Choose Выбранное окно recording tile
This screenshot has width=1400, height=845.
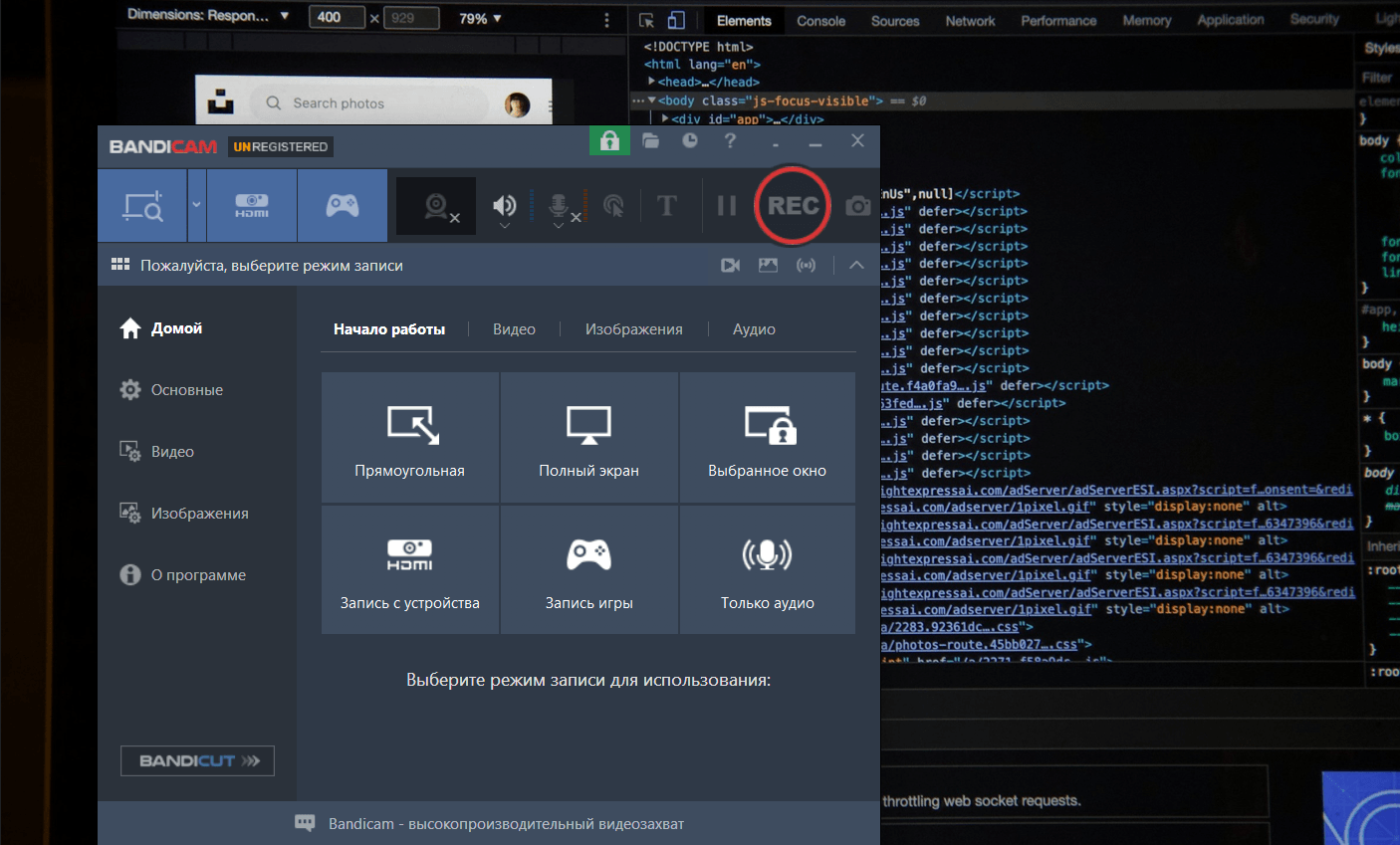point(768,438)
